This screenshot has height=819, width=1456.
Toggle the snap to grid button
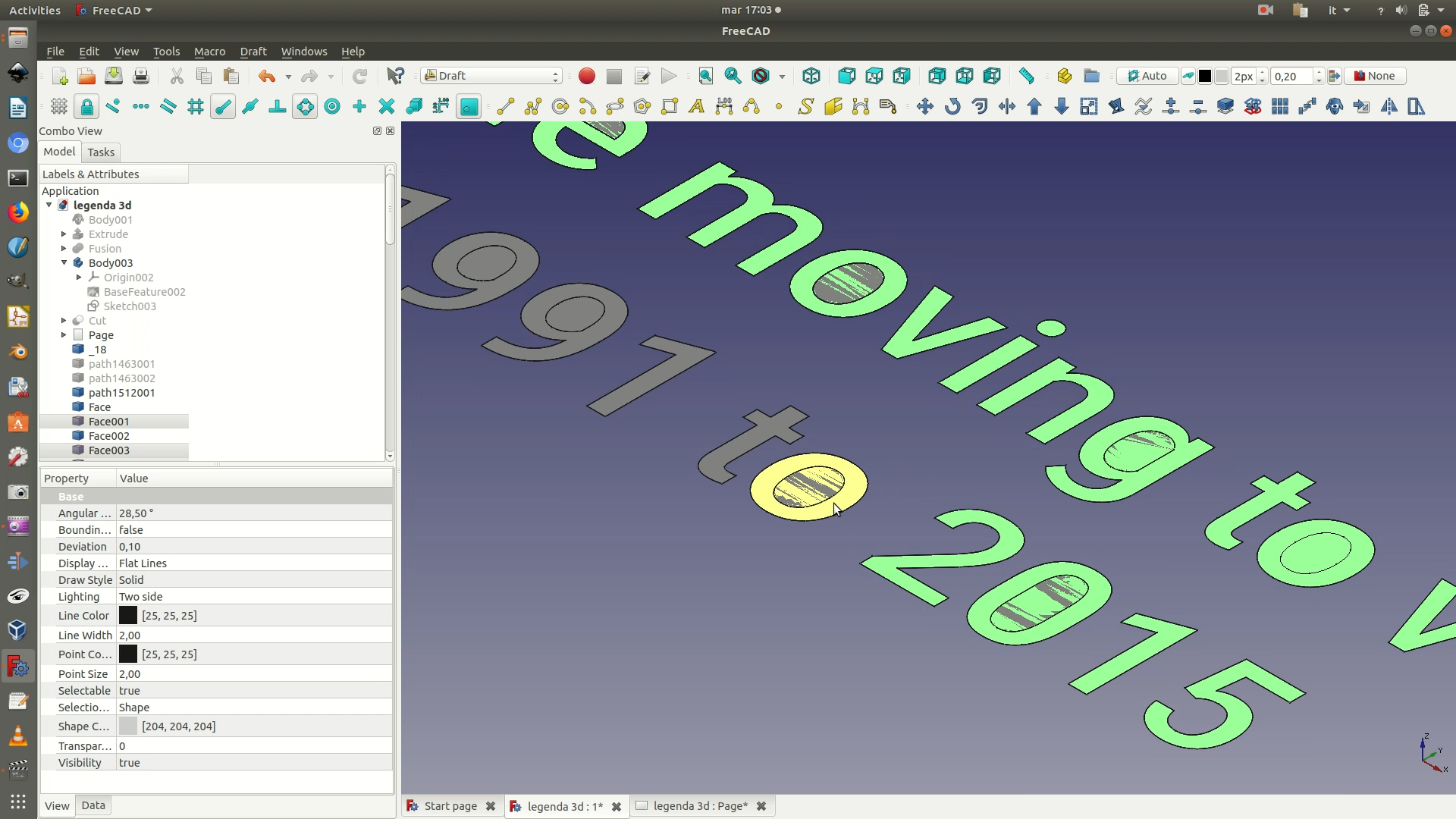coord(196,106)
